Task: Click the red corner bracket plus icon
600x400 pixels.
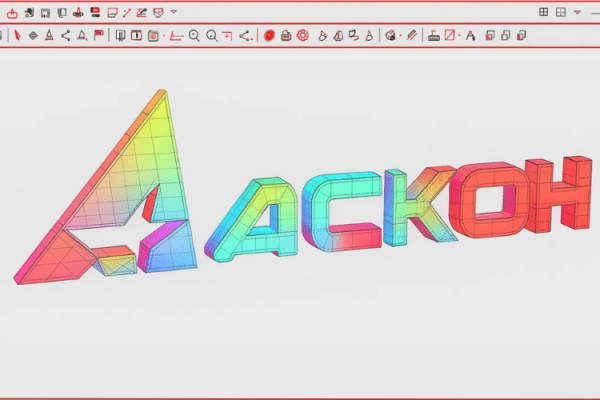Action: (227, 36)
